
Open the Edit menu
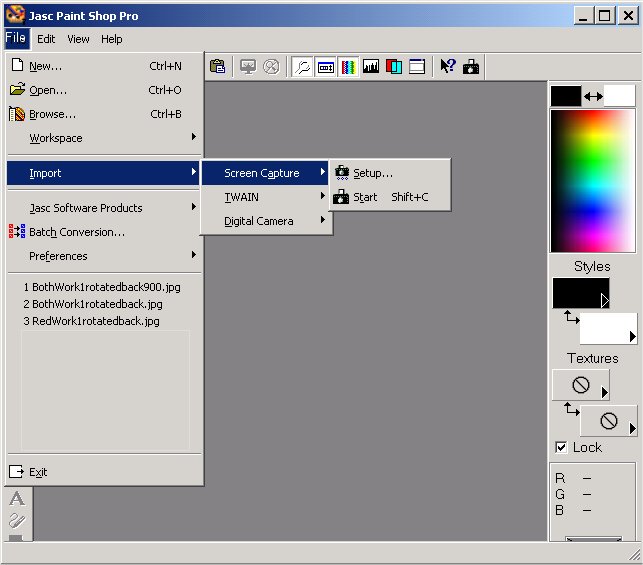click(x=46, y=39)
